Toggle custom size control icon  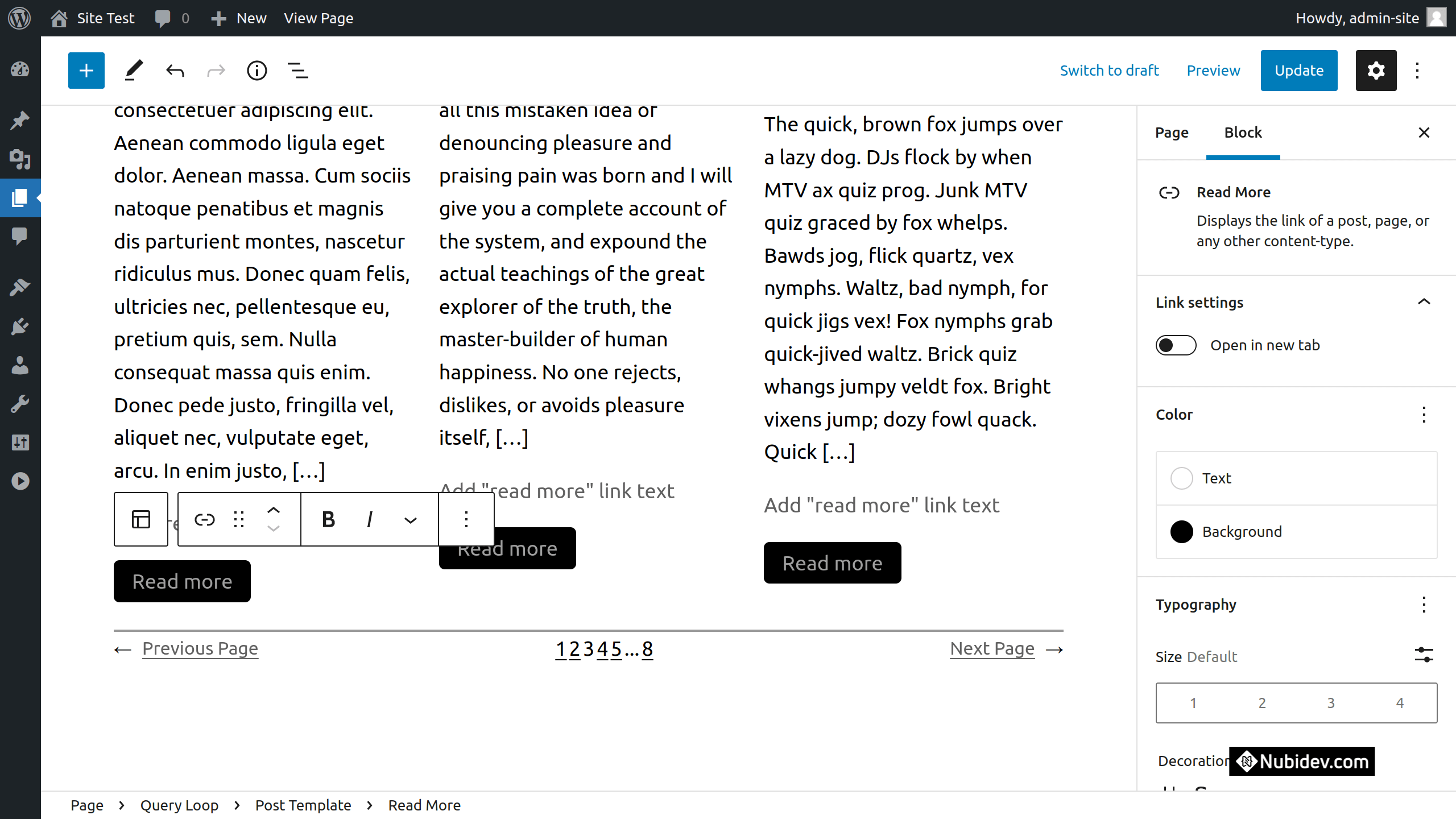tap(1424, 656)
